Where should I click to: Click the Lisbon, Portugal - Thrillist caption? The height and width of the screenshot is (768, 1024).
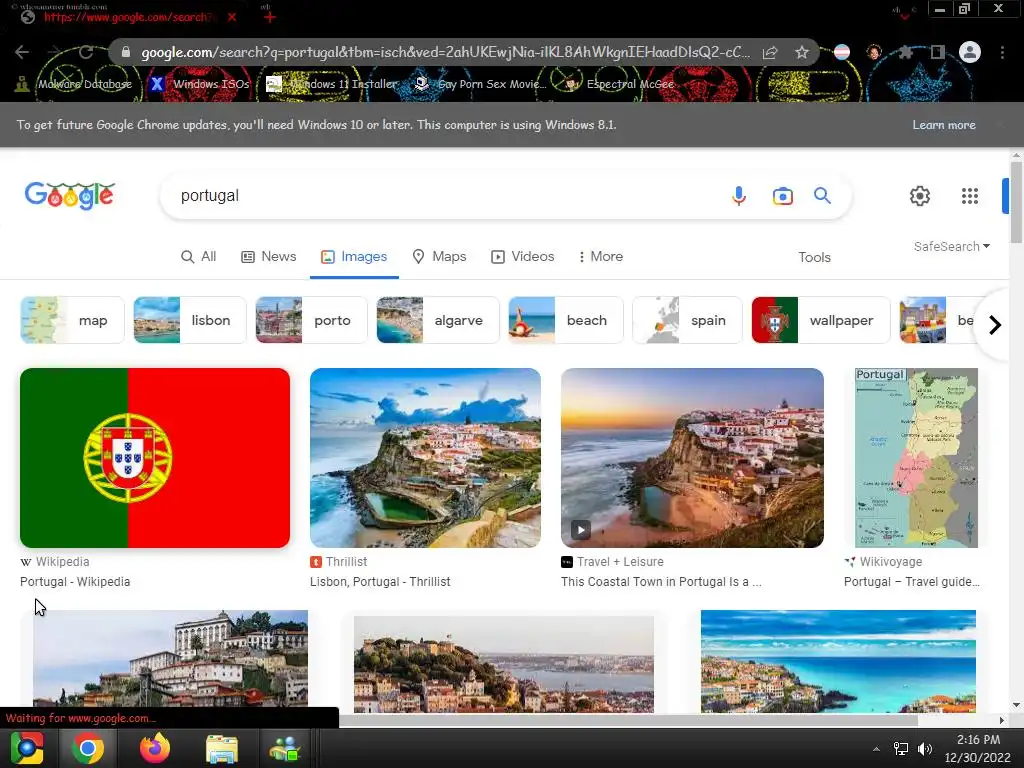click(380, 581)
